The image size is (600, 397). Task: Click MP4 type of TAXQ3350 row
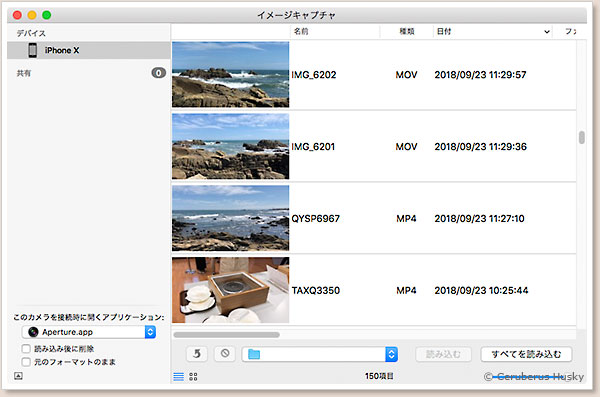[406, 291]
